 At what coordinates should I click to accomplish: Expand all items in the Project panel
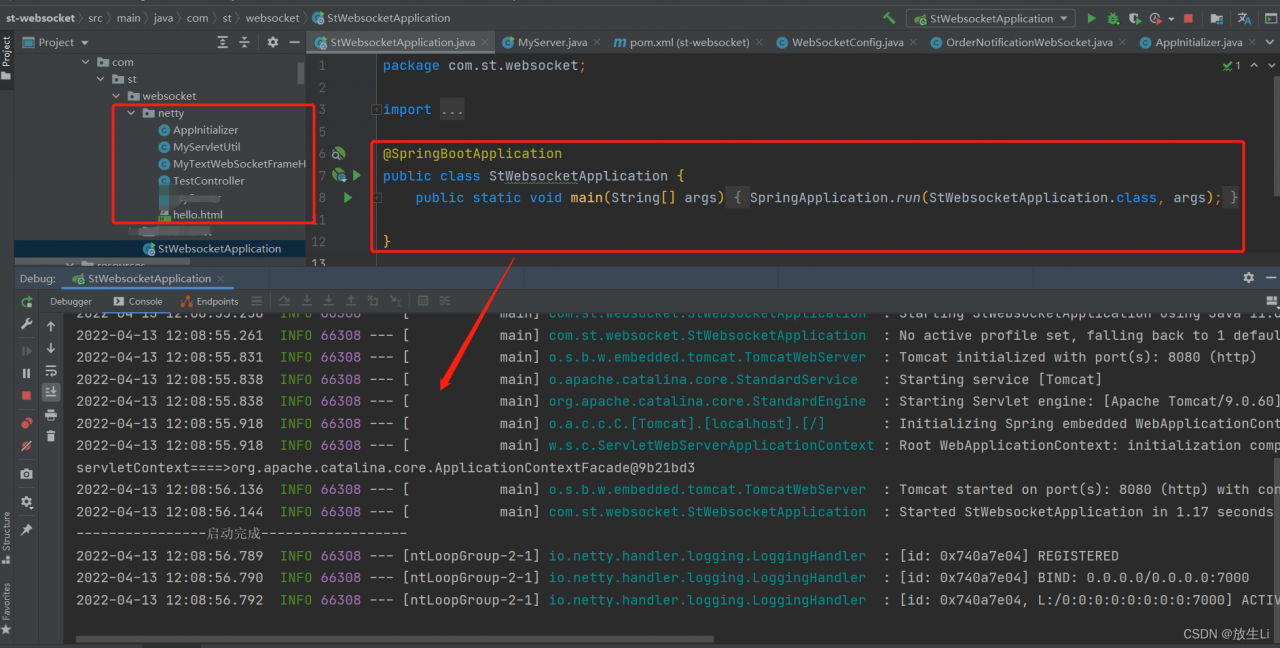pyautogui.click(x=223, y=42)
